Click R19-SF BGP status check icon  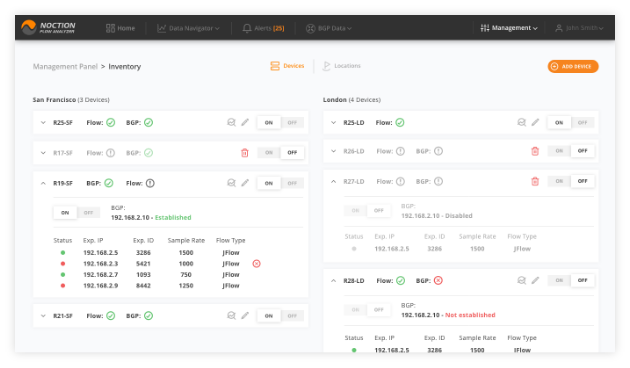pyautogui.click(x=109, y=183)
